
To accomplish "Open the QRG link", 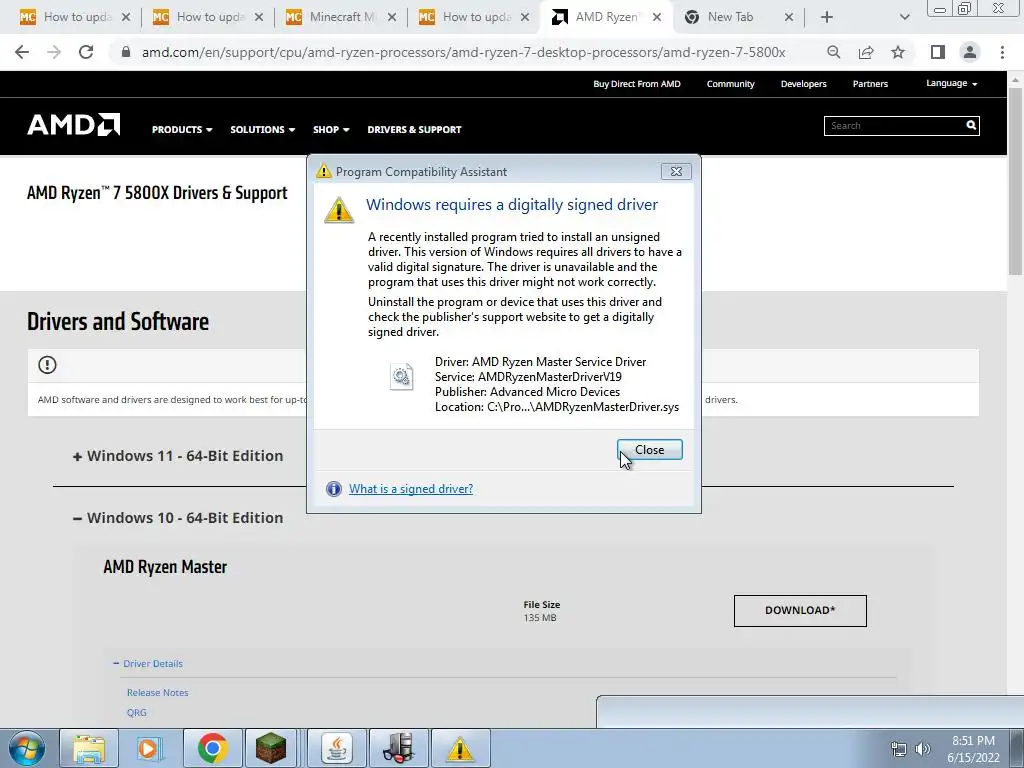I will pyautogui.click(x=136, y=712).
